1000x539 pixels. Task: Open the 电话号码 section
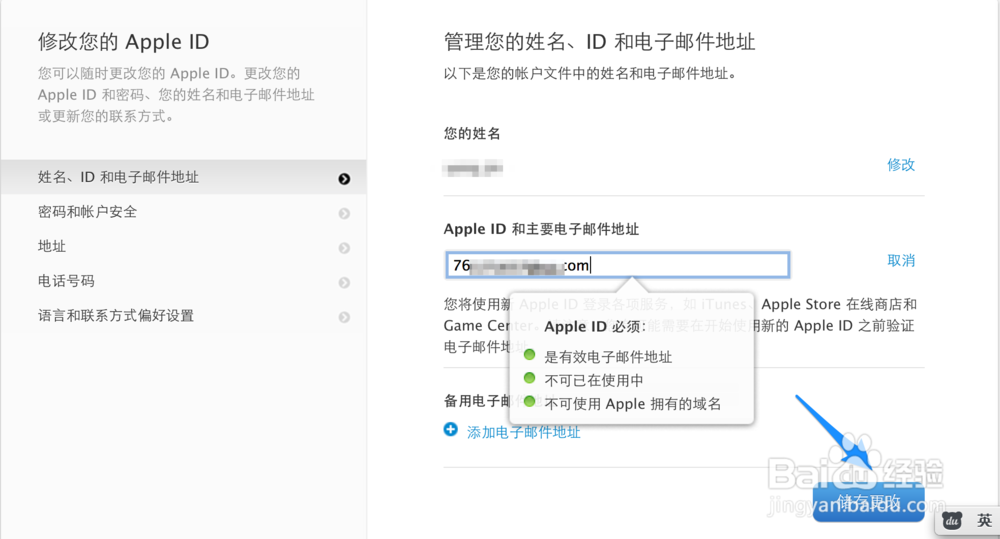[66, 281]
